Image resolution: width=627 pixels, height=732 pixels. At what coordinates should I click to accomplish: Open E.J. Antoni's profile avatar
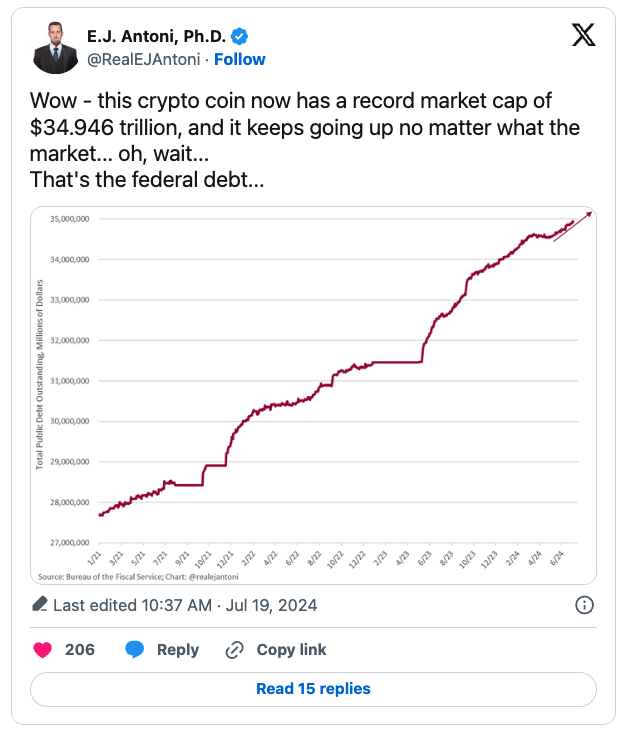pos(56,48)
